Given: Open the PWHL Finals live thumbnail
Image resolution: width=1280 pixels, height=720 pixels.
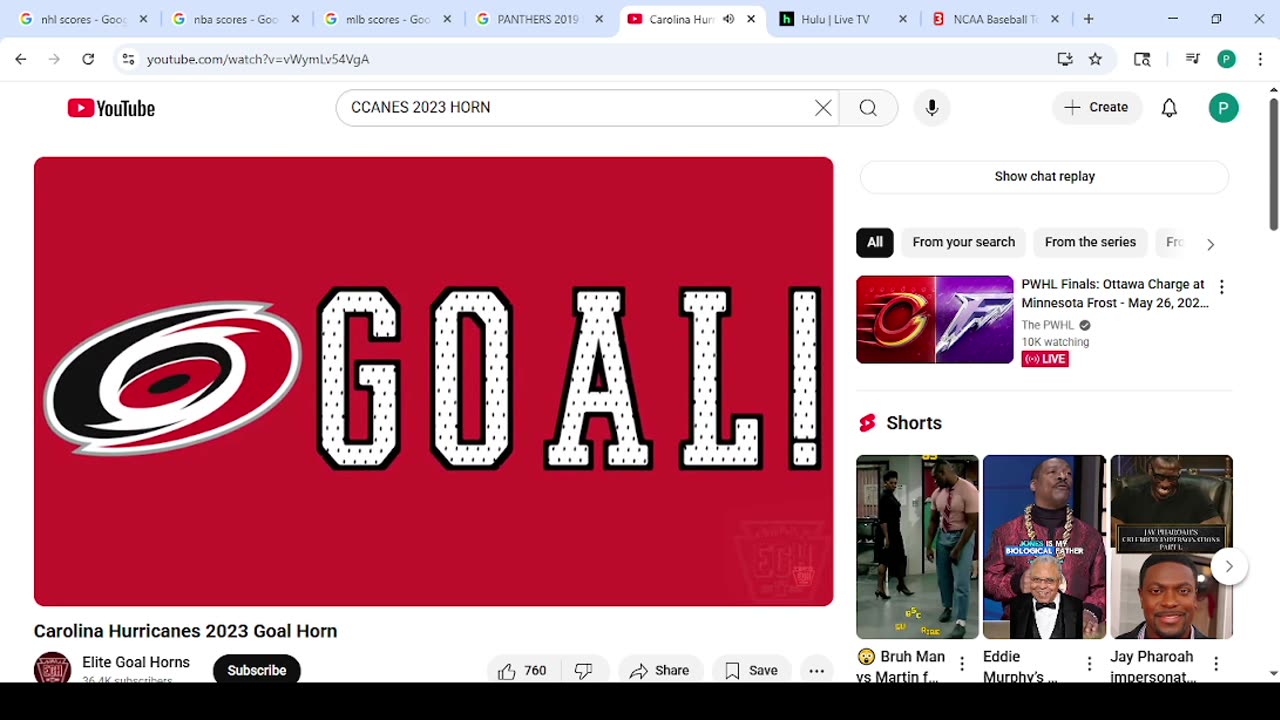Looking at the screenshot, I should point(934,320).
